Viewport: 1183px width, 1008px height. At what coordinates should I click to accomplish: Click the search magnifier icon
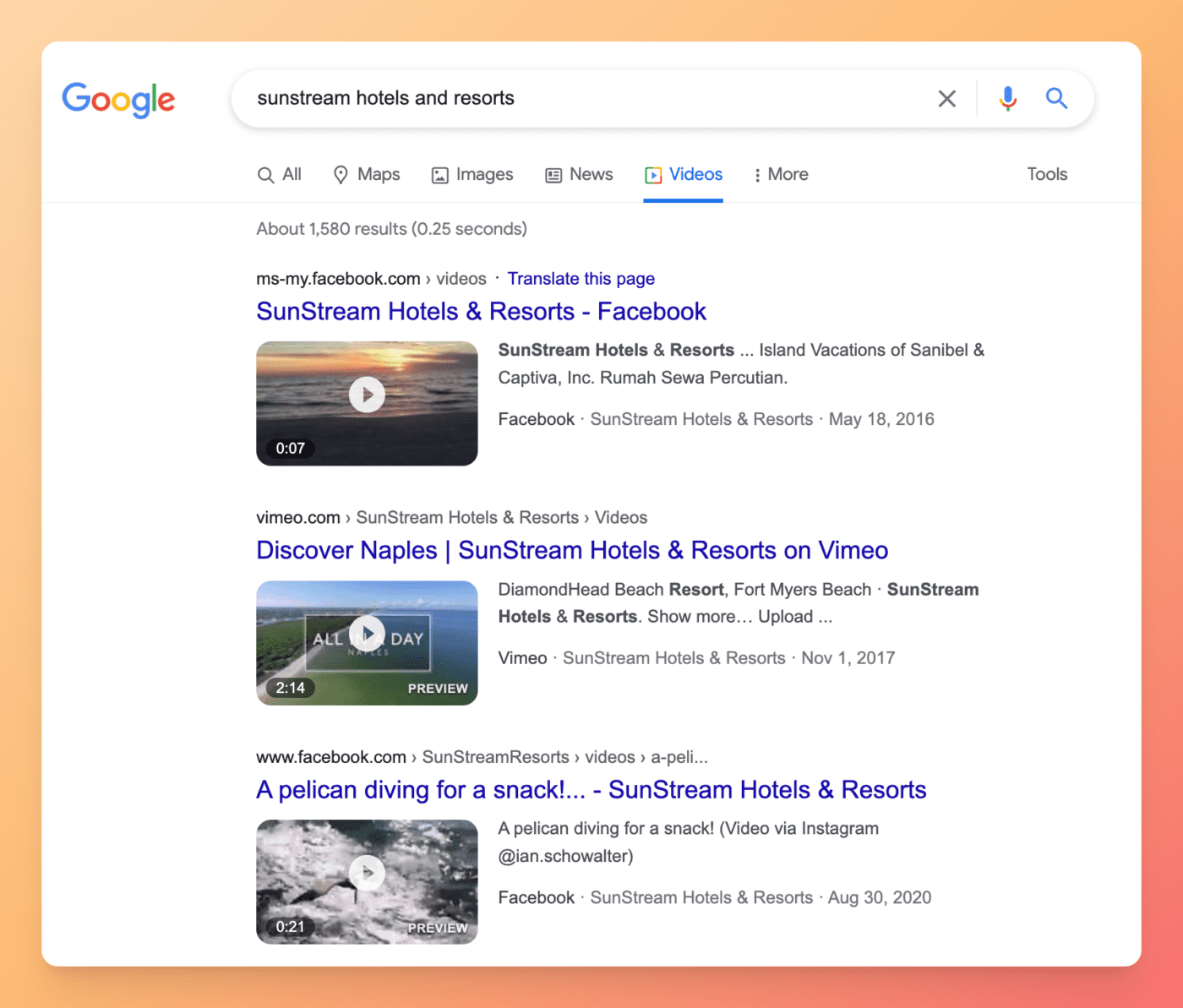click(1056, 98)
